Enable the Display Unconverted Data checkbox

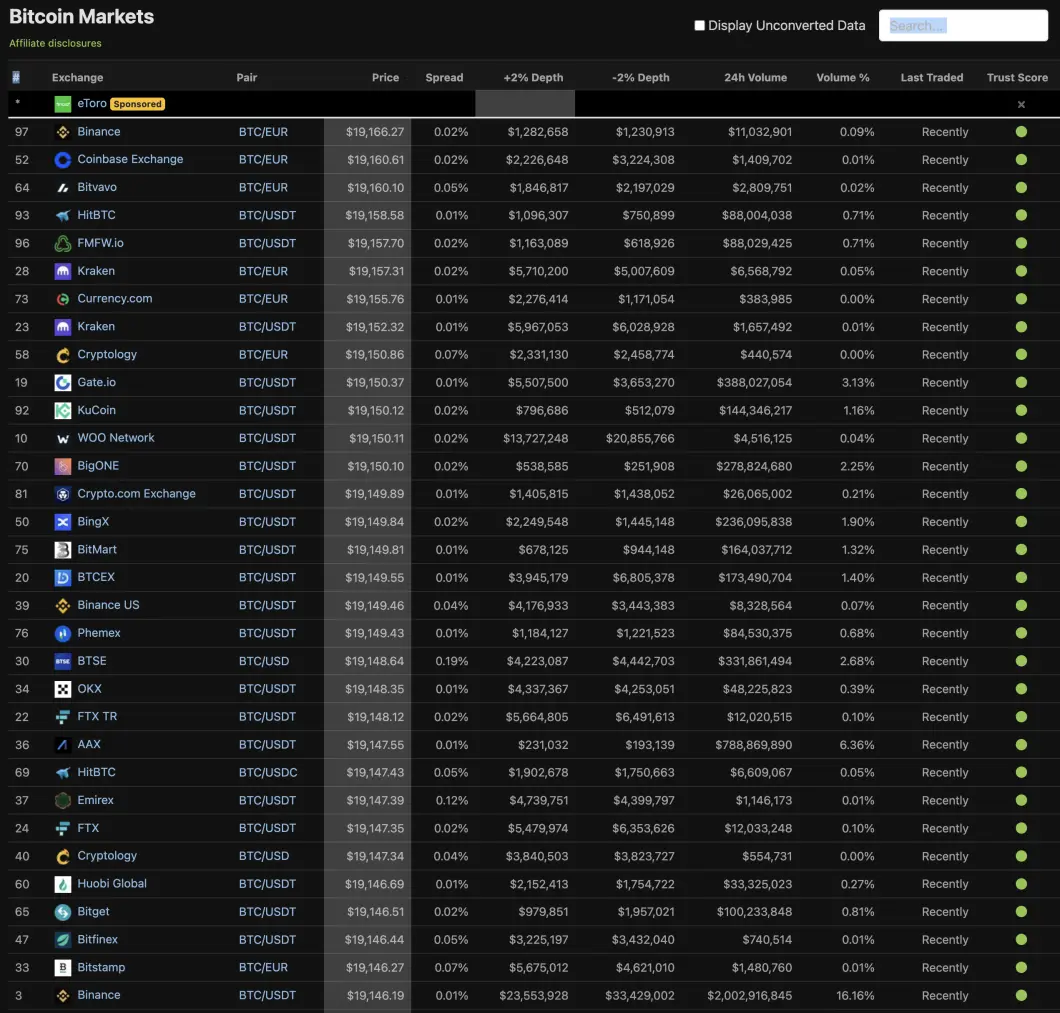[700, 26]
